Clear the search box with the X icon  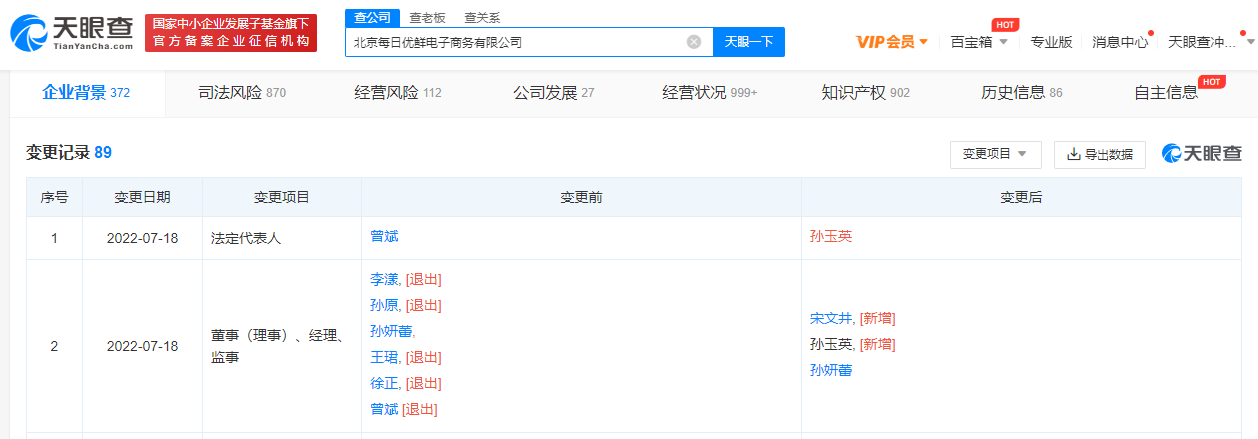tap(694, 42)
